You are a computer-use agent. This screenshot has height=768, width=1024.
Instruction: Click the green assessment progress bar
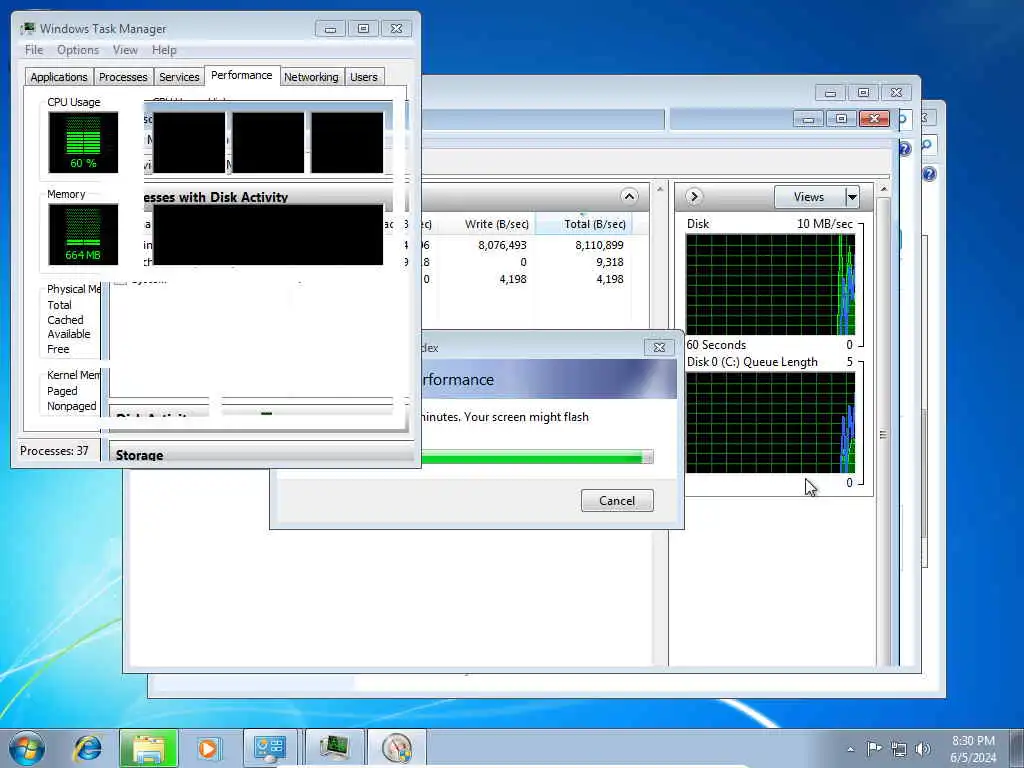(x=537, y=457)
